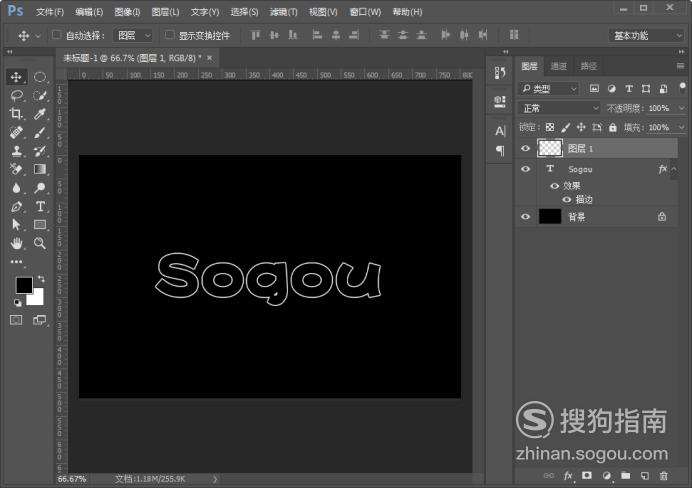This screenshot has height=488, width=692.
Task: Hide the Background layer
Action: (525, 217)
